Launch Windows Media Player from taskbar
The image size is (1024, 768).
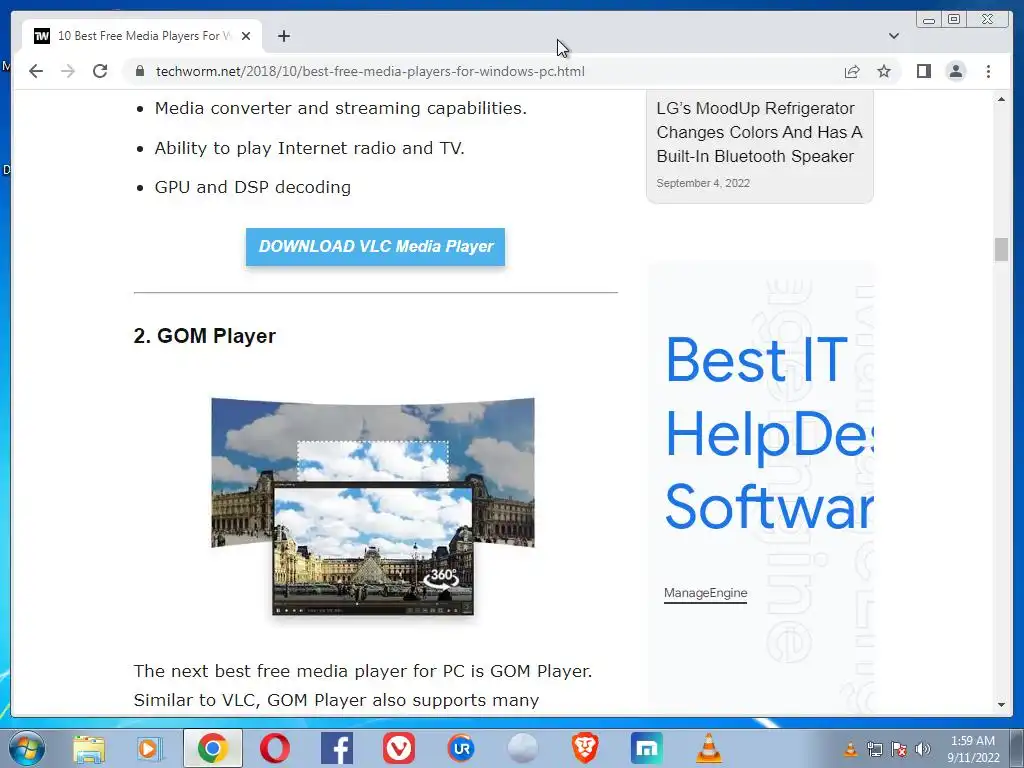pos(150,748)
